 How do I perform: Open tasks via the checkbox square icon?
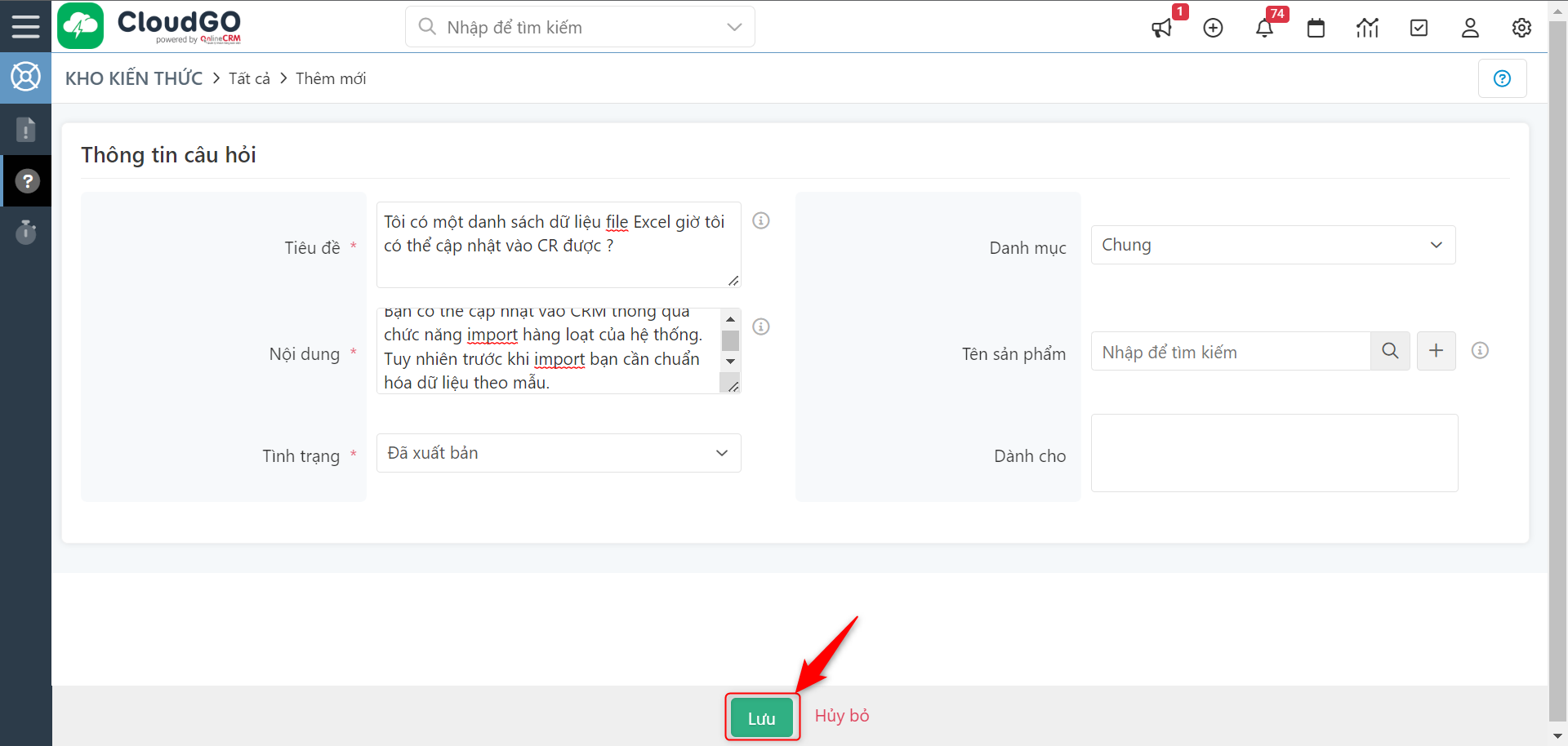[x=1419, y=28]
